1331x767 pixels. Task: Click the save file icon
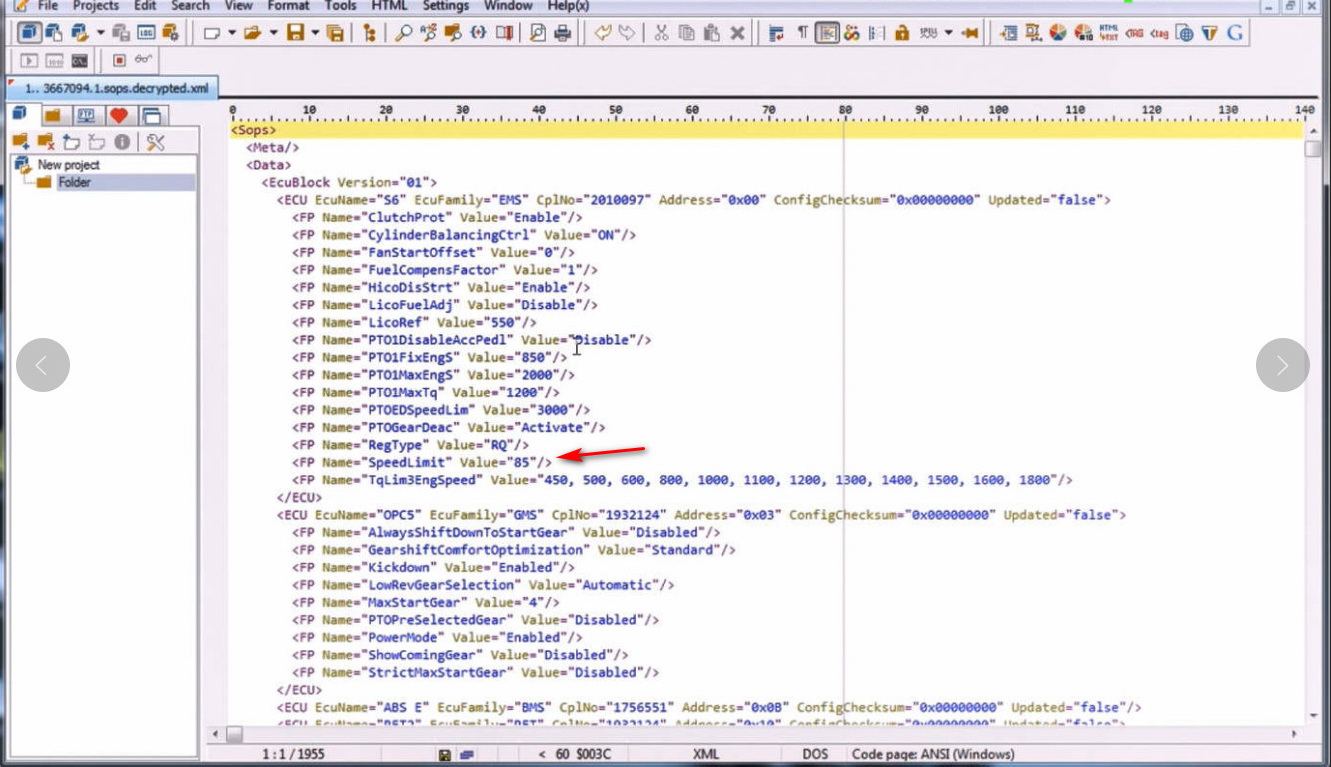click(295, 33)
